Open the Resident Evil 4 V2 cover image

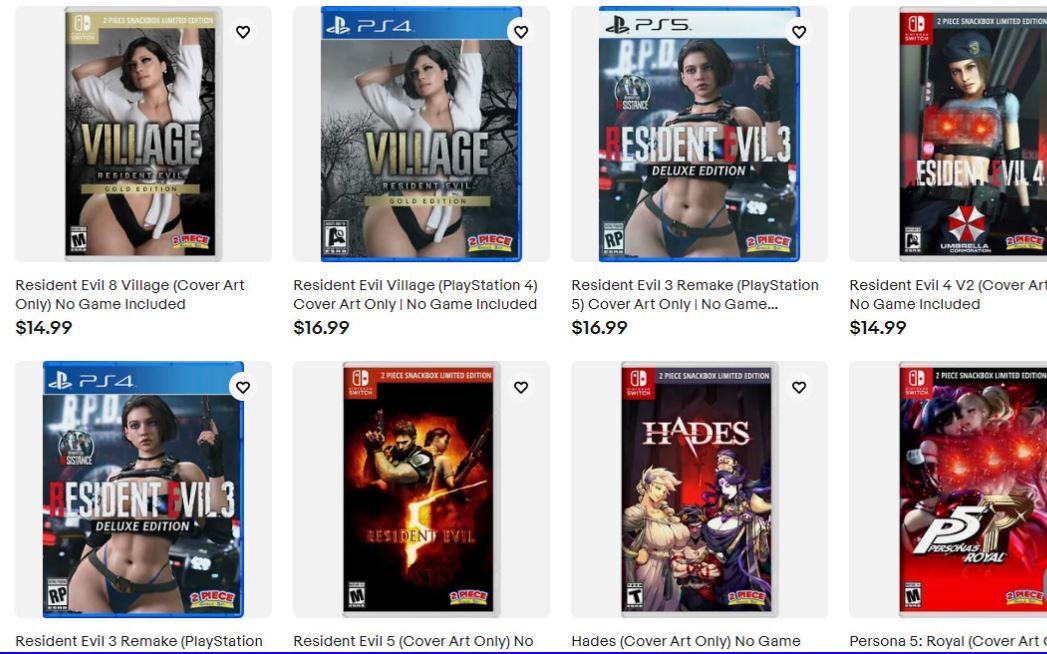point(973,134)
